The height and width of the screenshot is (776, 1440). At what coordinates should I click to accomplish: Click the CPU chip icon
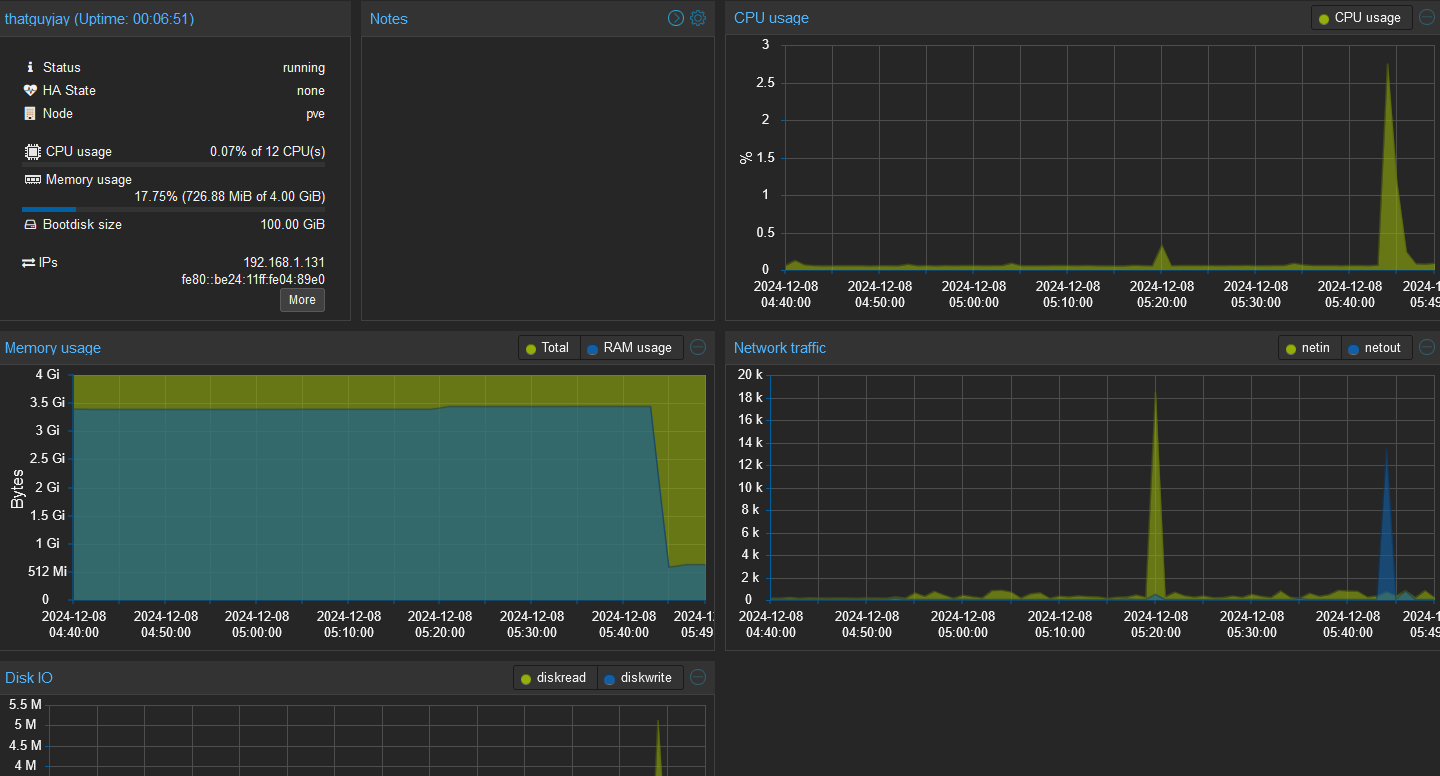32,152
